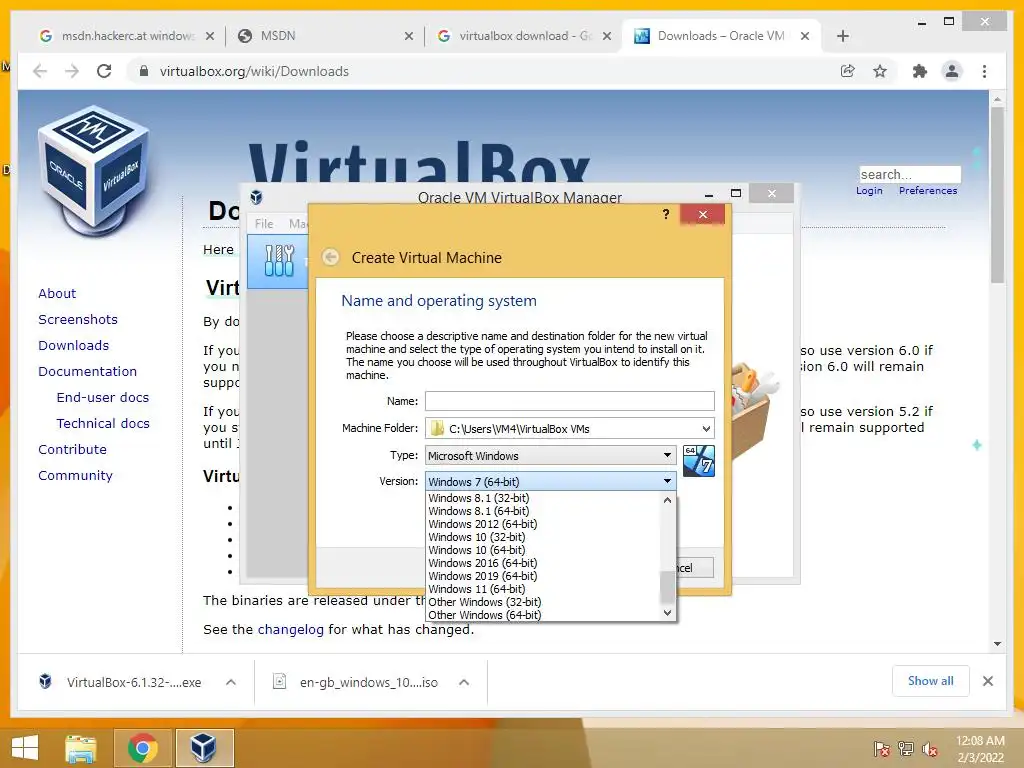
Task: Expand options for en-gb_windows_10 iso download
Action: (x=464, y=682)
